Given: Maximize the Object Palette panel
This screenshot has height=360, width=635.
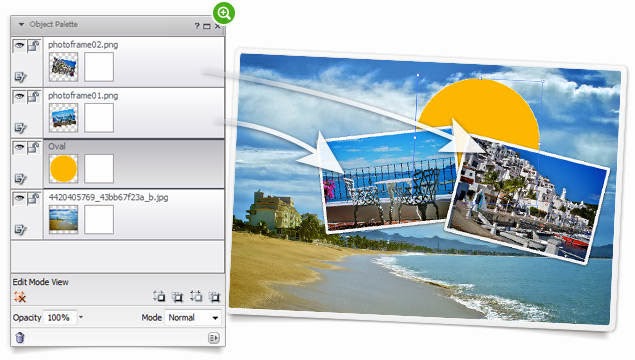Looking at the screenshot, I should (207, 26).
